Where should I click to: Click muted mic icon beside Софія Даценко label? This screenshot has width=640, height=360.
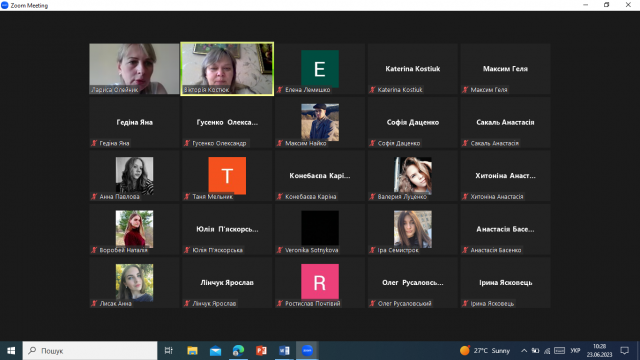pyautogui.click(x=372, y=143)
